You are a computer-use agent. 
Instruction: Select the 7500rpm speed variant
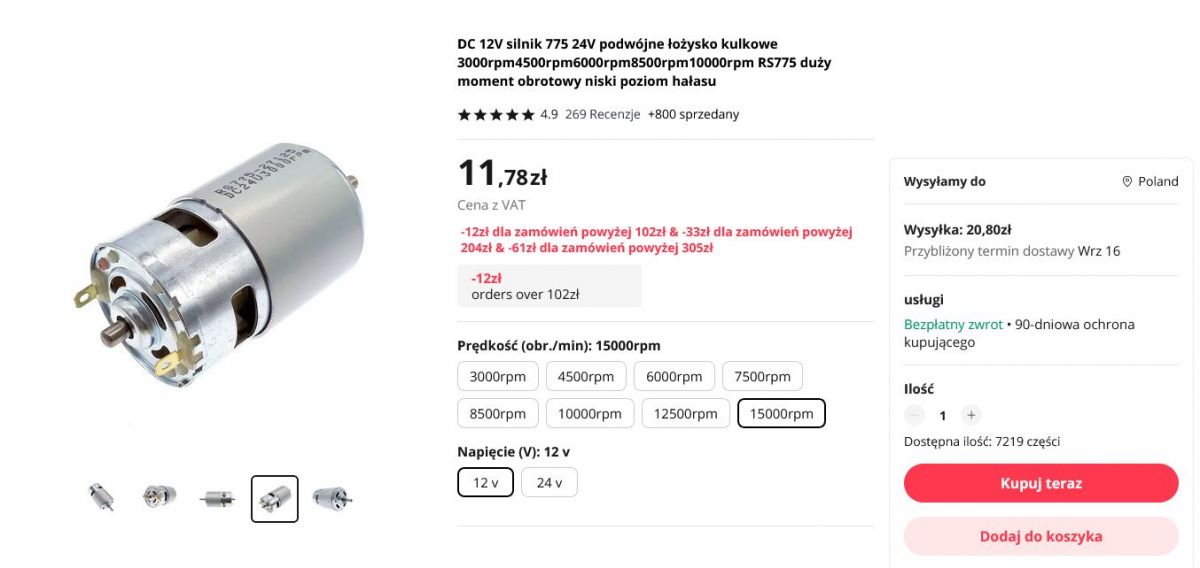click(762, 377)
